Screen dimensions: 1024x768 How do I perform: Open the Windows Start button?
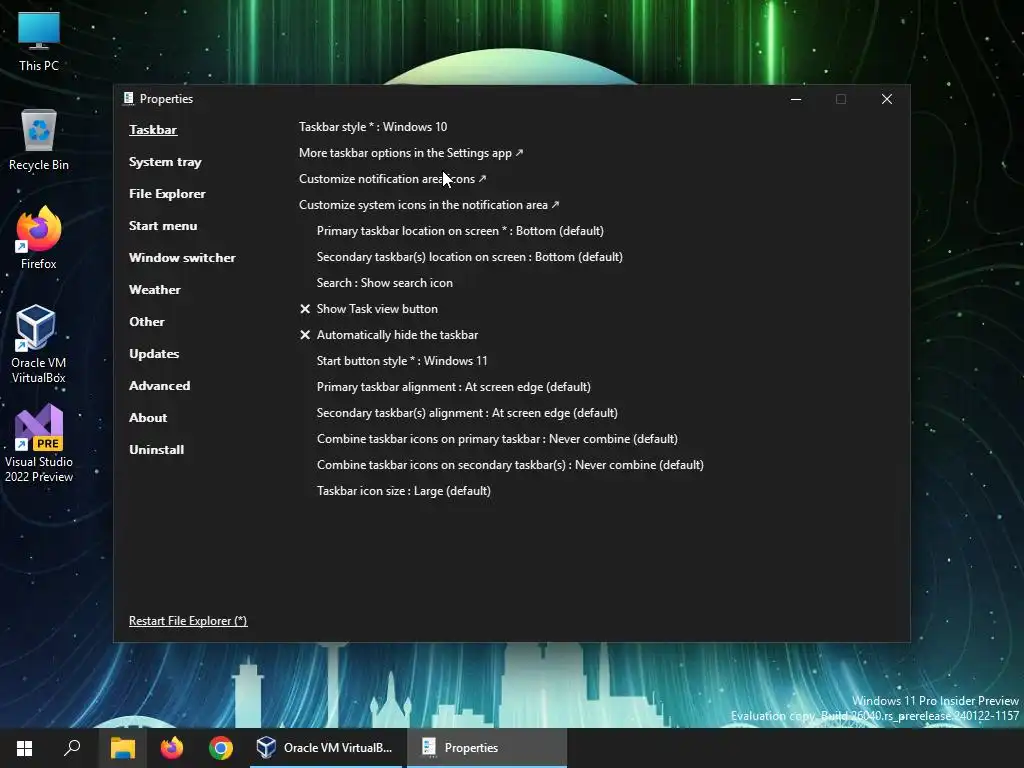(x=24, y=748)
